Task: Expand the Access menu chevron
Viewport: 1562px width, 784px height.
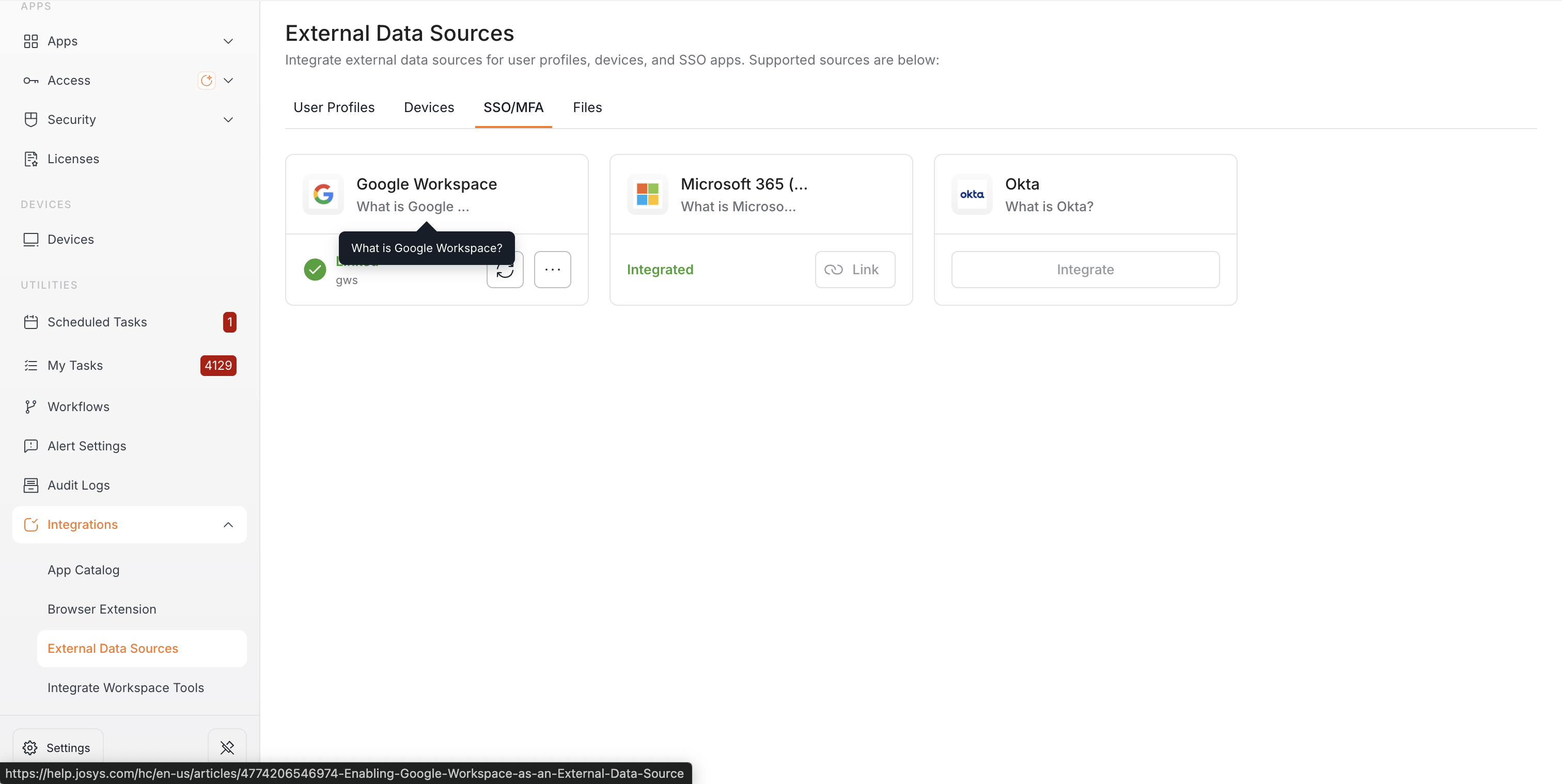Action: point(229,81)
